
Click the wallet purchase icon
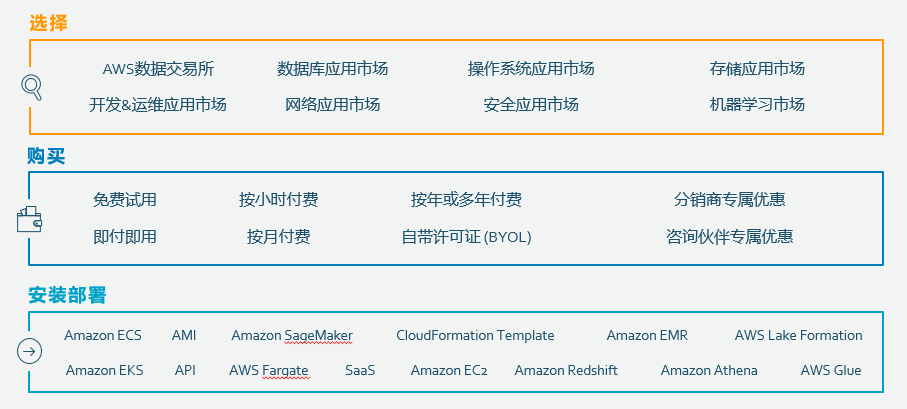[x=29, y=219]
